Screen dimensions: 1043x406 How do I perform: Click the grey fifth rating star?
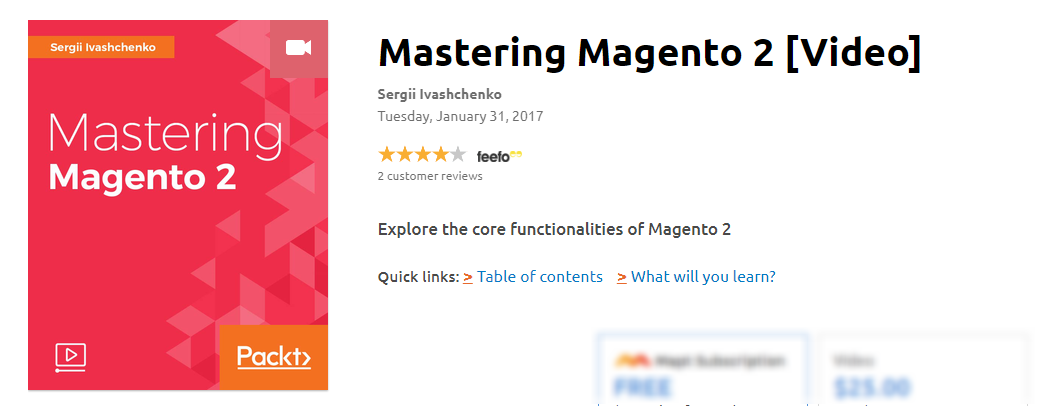point(458,155)
